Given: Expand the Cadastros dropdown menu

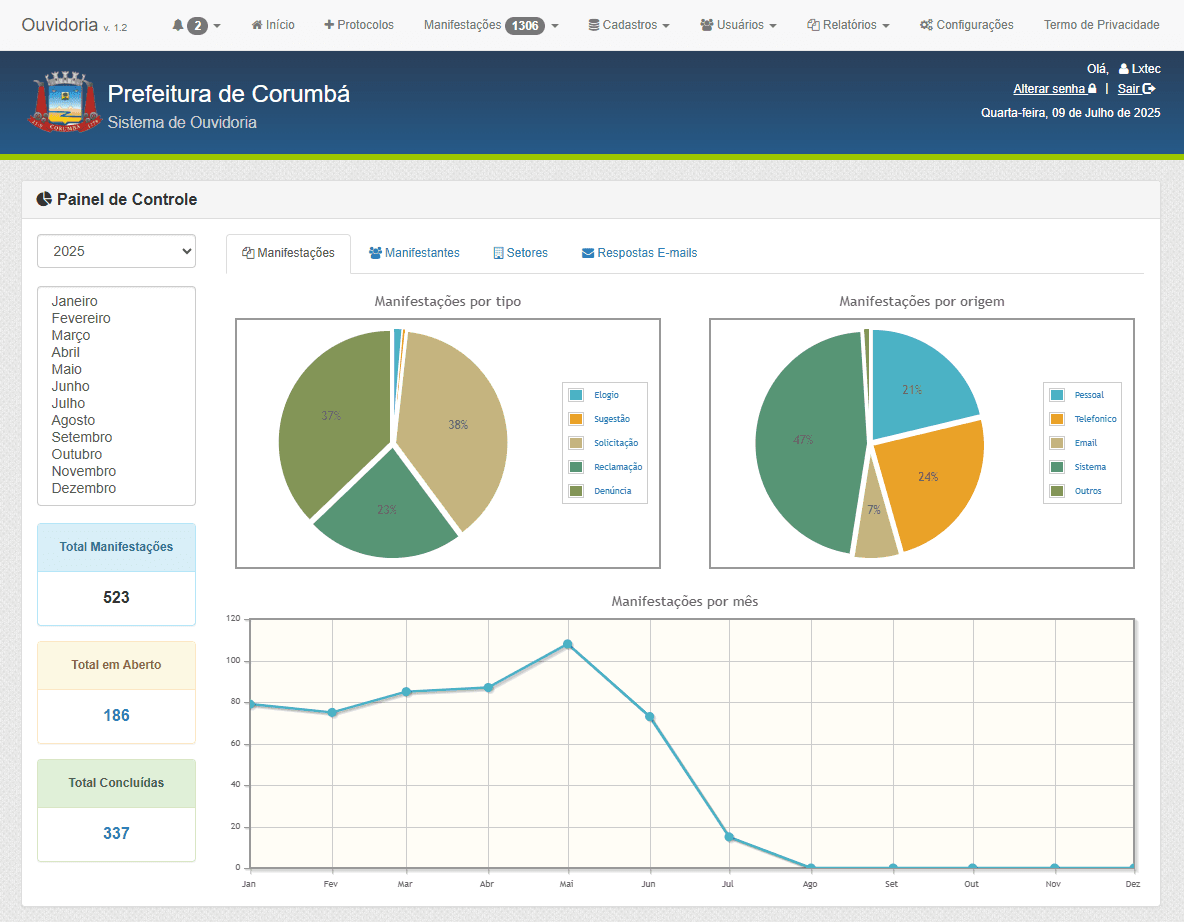Looking at the screenshot, I should click(x=629, y=25).
